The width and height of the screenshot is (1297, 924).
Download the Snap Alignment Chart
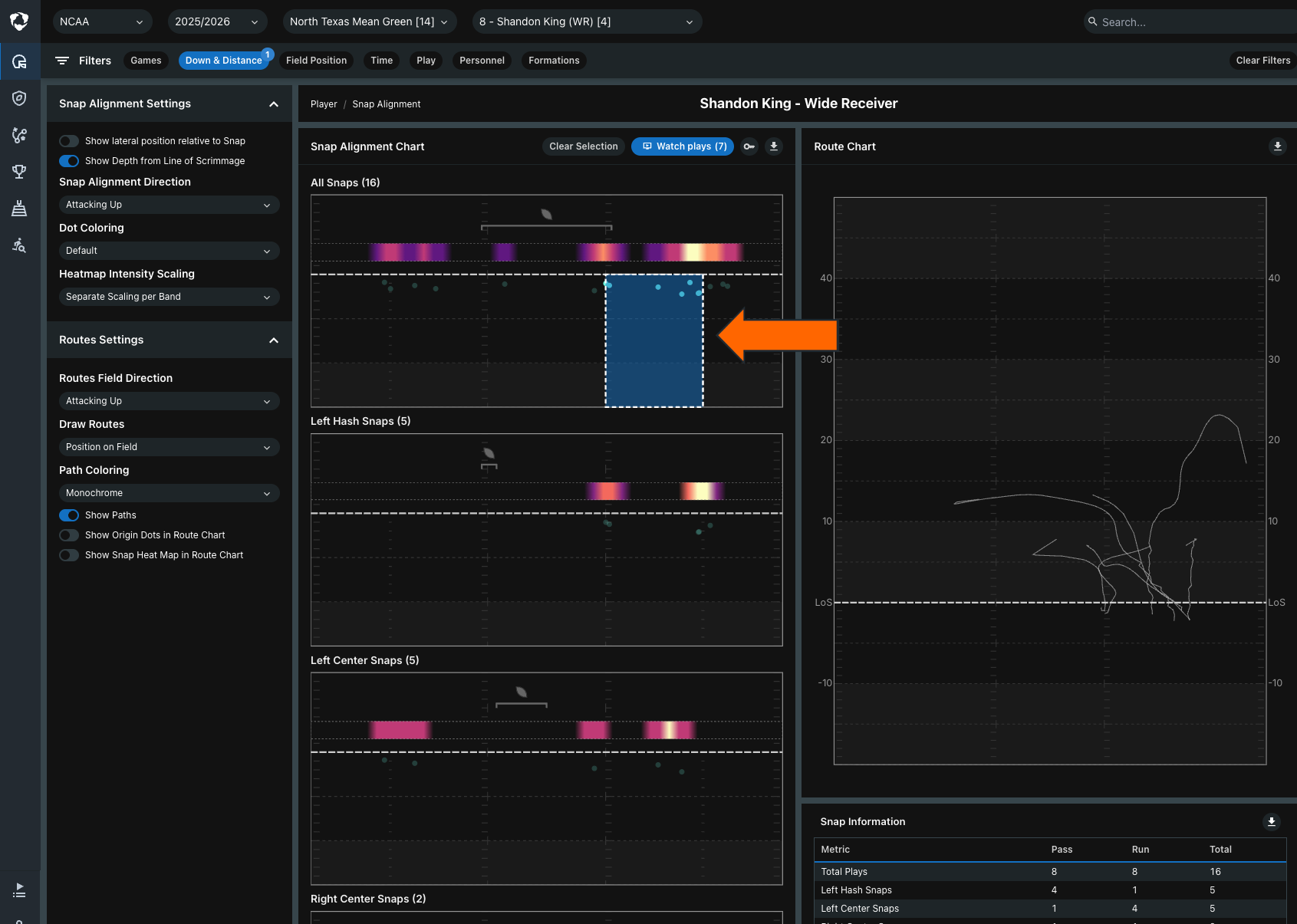774,146
